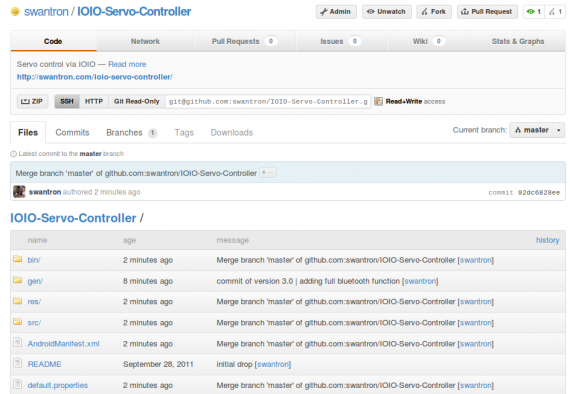Click the file icon for AndroidManifest.xml
Image resolution: width=570 pixels, height=394 pixels.
click(x=17, y=342)
